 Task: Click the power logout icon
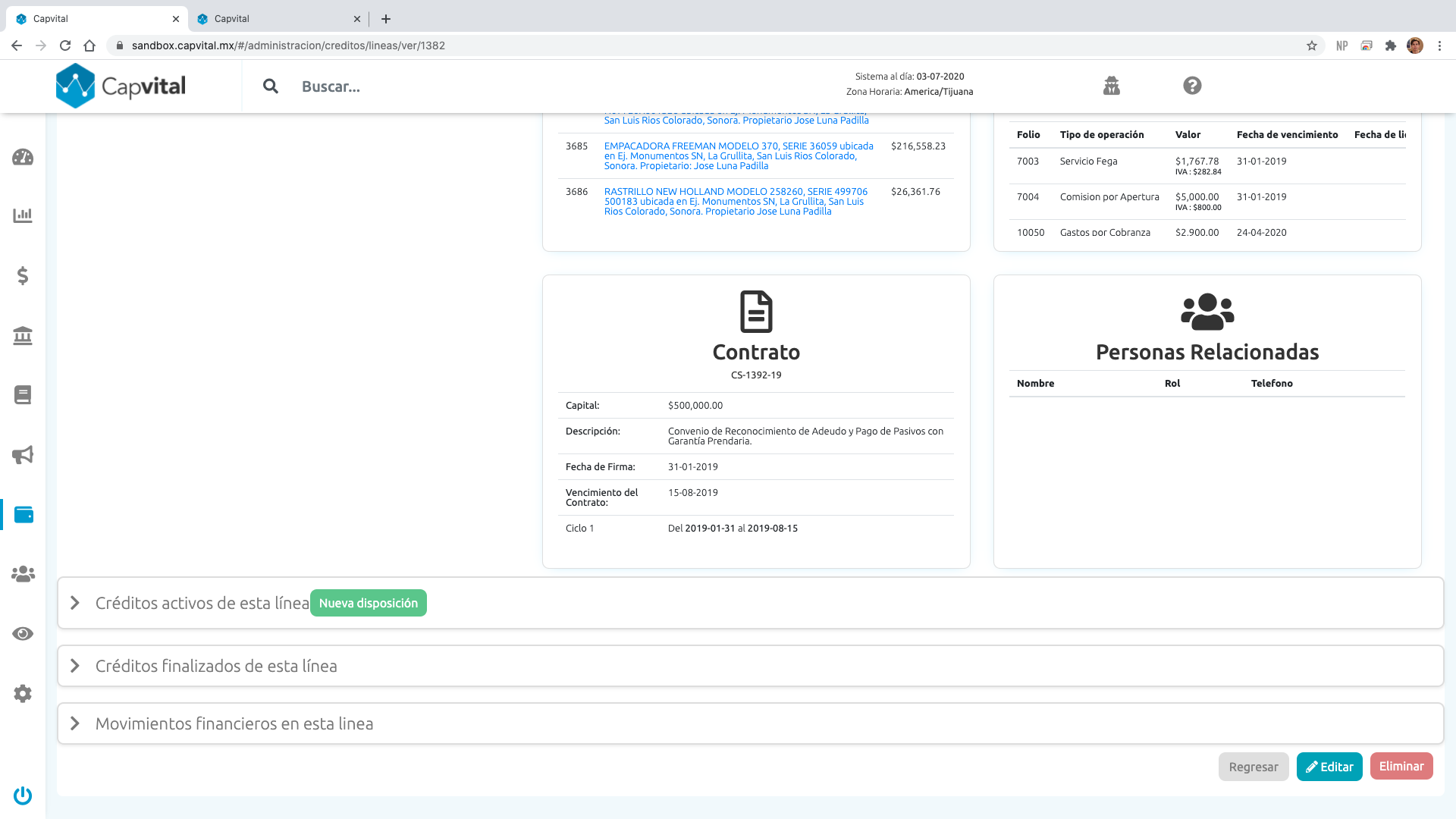[23, 795]
